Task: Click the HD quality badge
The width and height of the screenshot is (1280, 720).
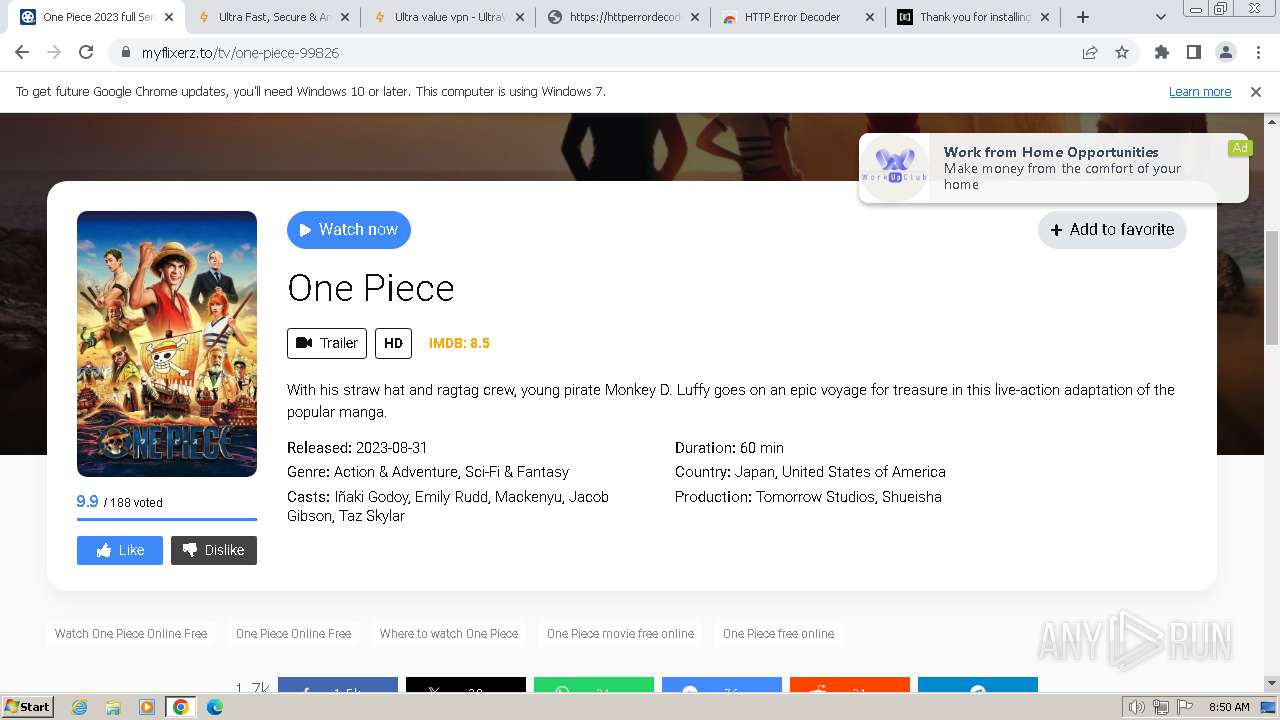Action: (393, 343)
